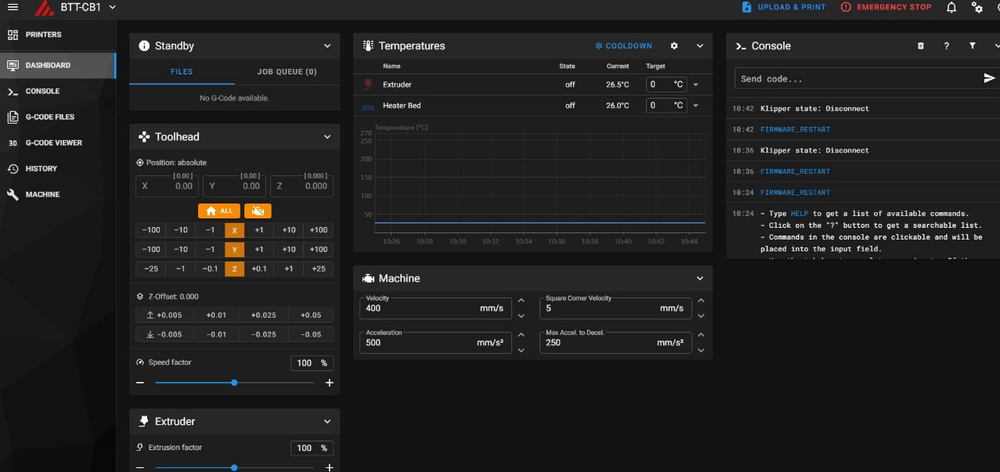Switch to the Job Queue tab
Image resolution: width=1000 pixels, height=472 pixels.
[x=287, y=72]
